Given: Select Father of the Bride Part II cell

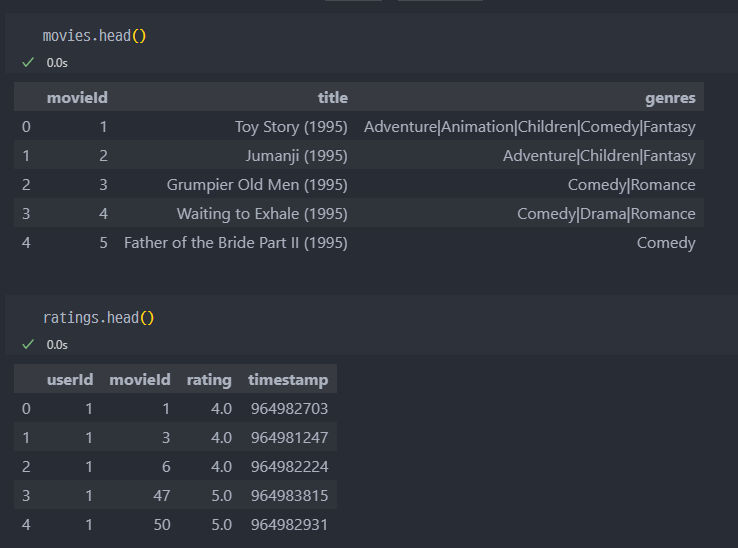Looking at the screenshot, I should click(235, 243).
